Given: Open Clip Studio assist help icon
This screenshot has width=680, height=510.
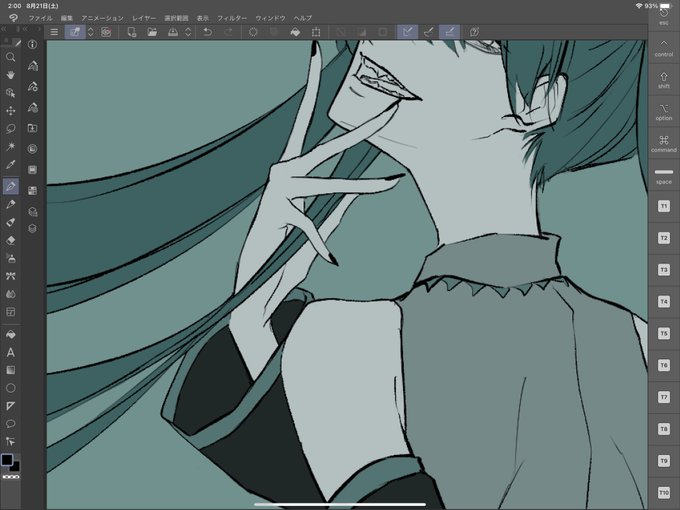Looking at the screenshot, I should tap(474, 32).
